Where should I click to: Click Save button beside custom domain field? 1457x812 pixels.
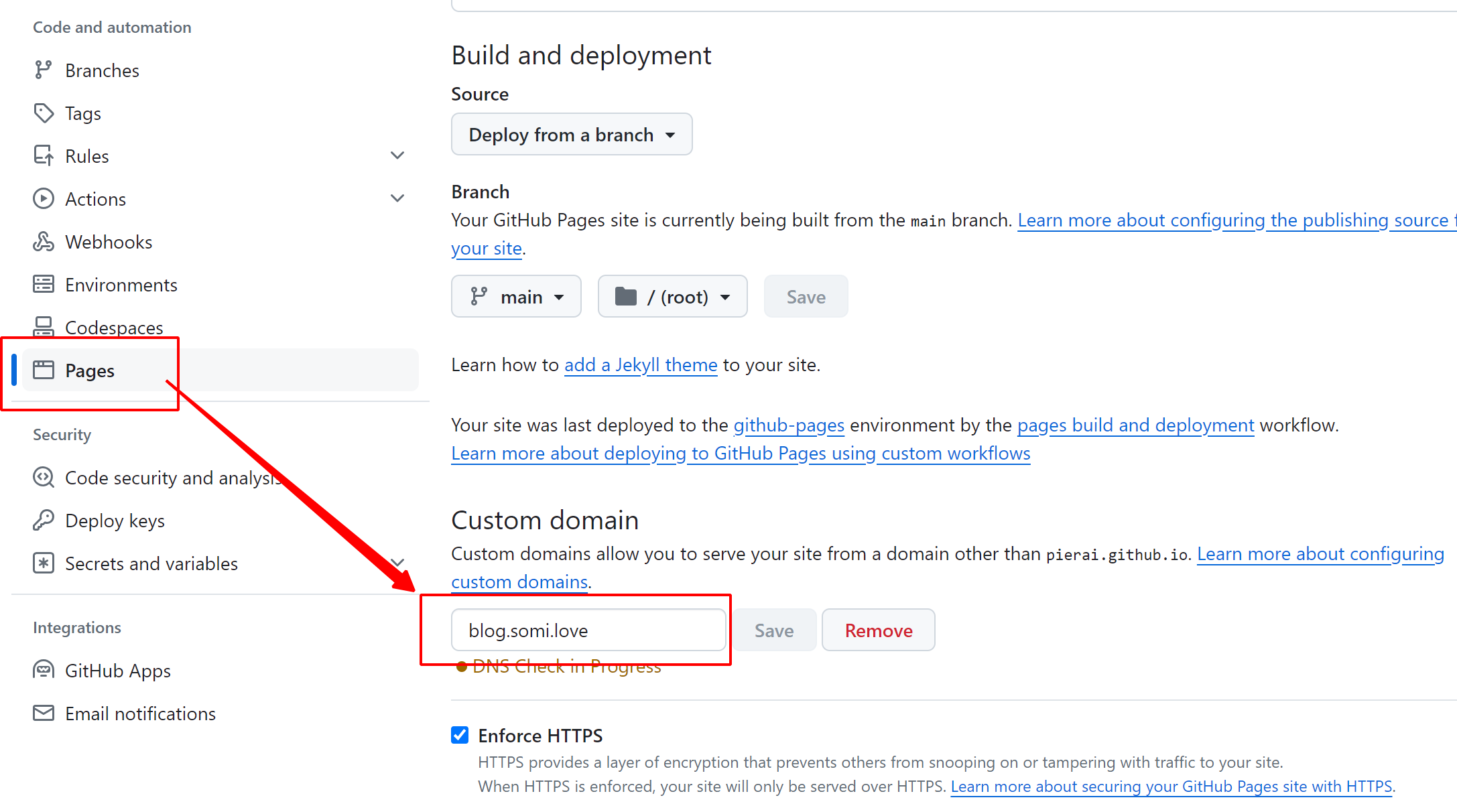point(774,630)
